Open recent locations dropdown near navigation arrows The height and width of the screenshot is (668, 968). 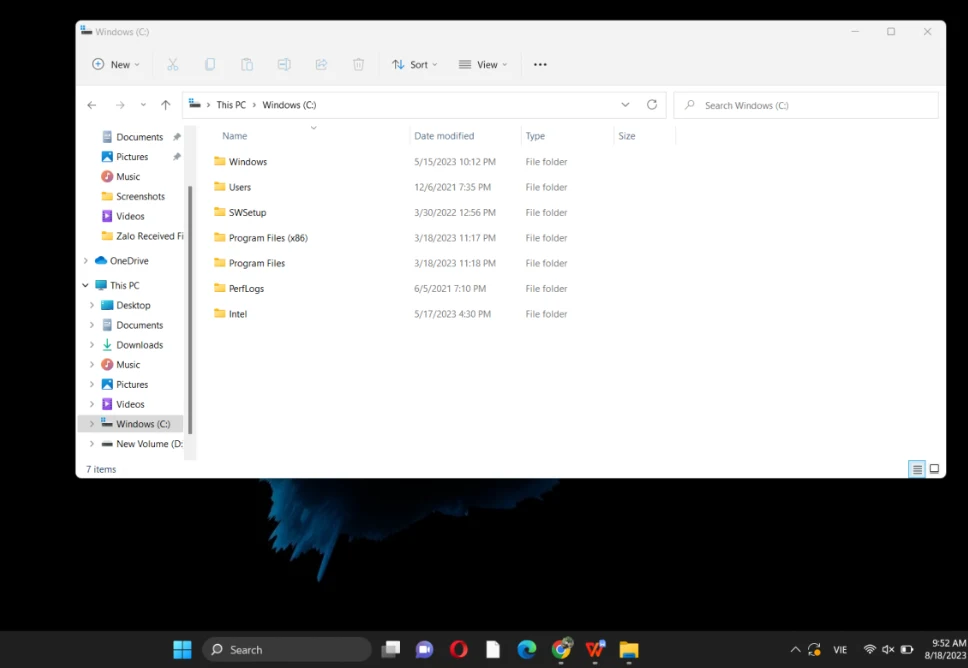[x=143, y=105]
